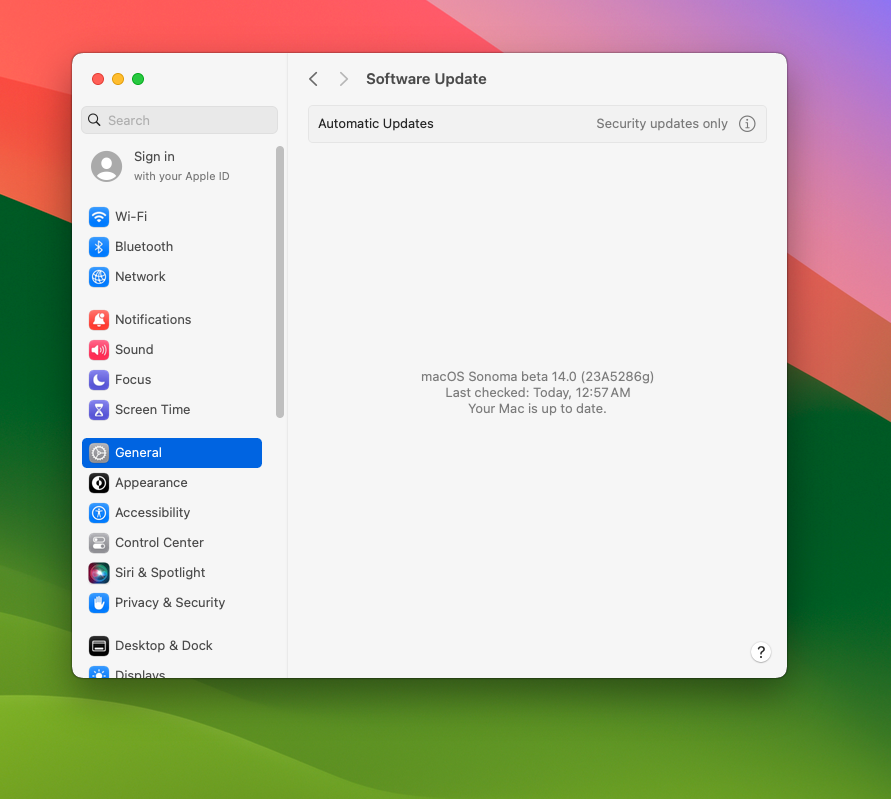
Task: Close the window with the red button
Action: point(98,79)
